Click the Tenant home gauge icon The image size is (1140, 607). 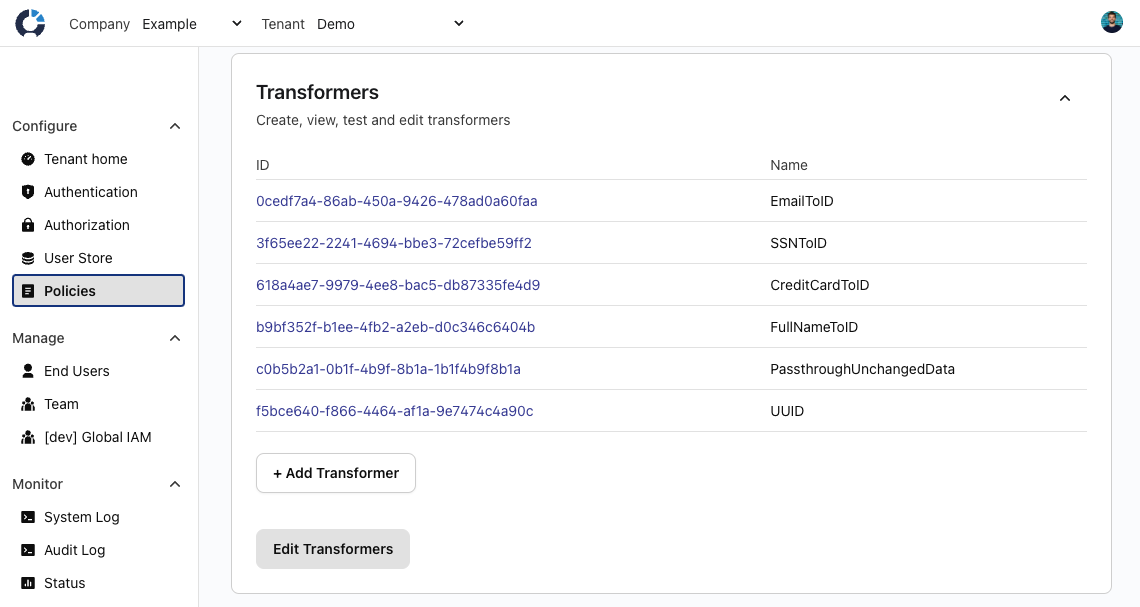pyautogui.click(x=28, y=159)
